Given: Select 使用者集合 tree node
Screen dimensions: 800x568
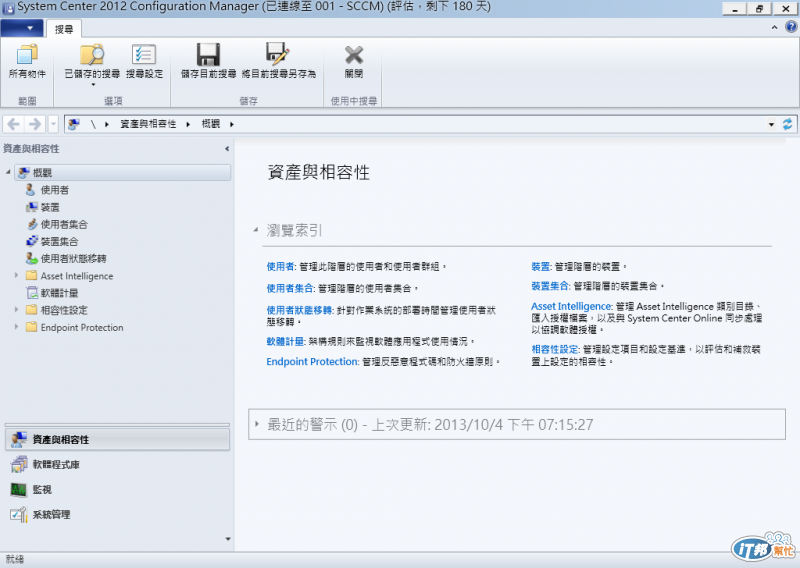Looking at the screenshot, I should [x=64, y=225].
